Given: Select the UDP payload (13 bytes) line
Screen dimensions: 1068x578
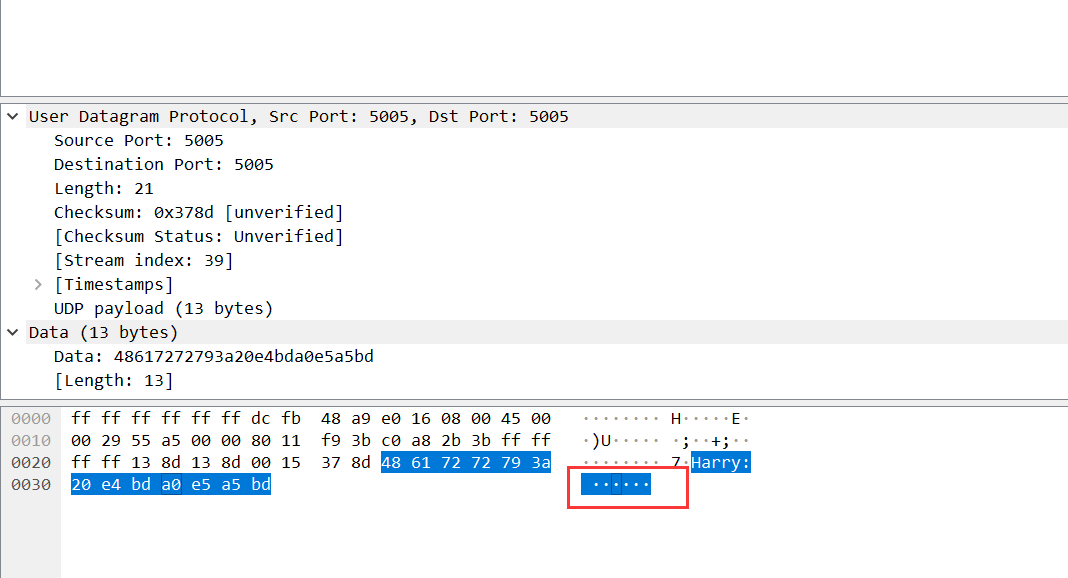Looking at the screenshot, I should tap(163, 308).
